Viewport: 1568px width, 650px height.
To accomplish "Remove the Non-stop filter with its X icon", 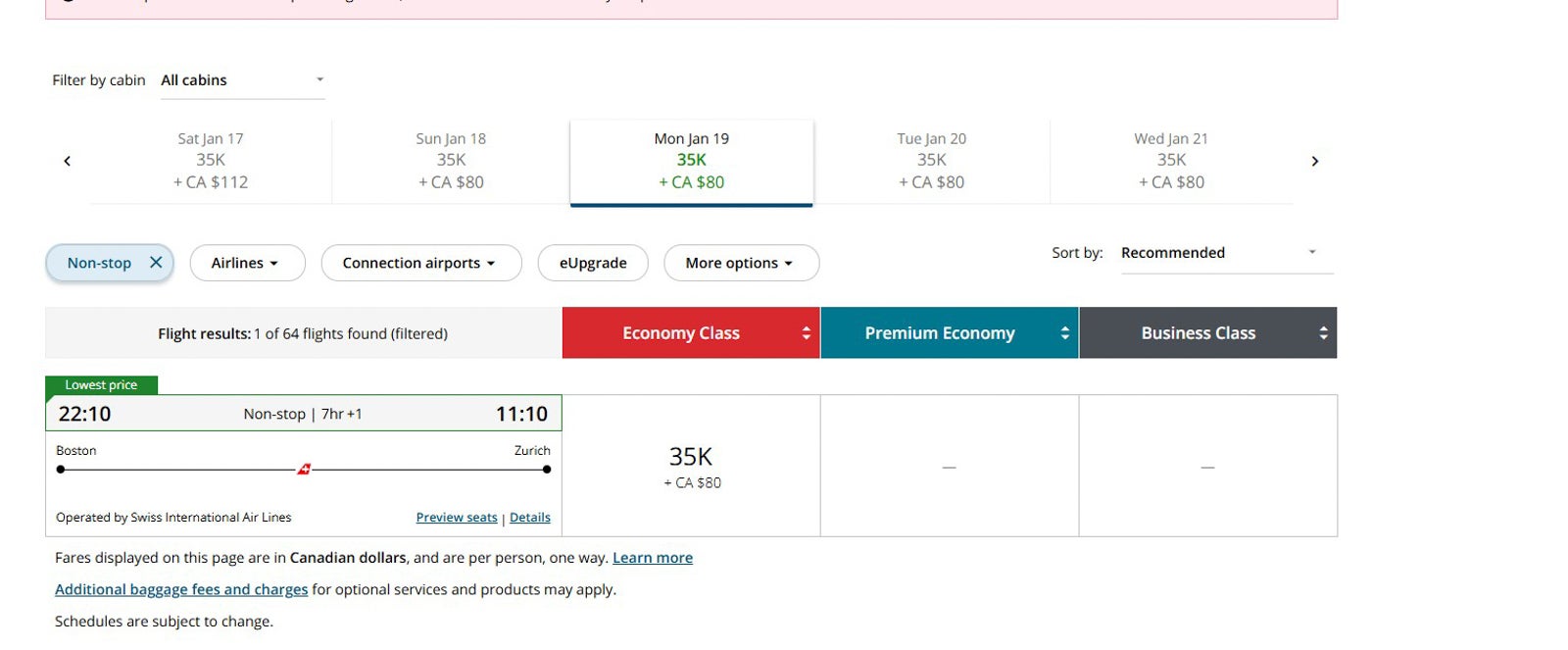I will (x=156, y=263).
